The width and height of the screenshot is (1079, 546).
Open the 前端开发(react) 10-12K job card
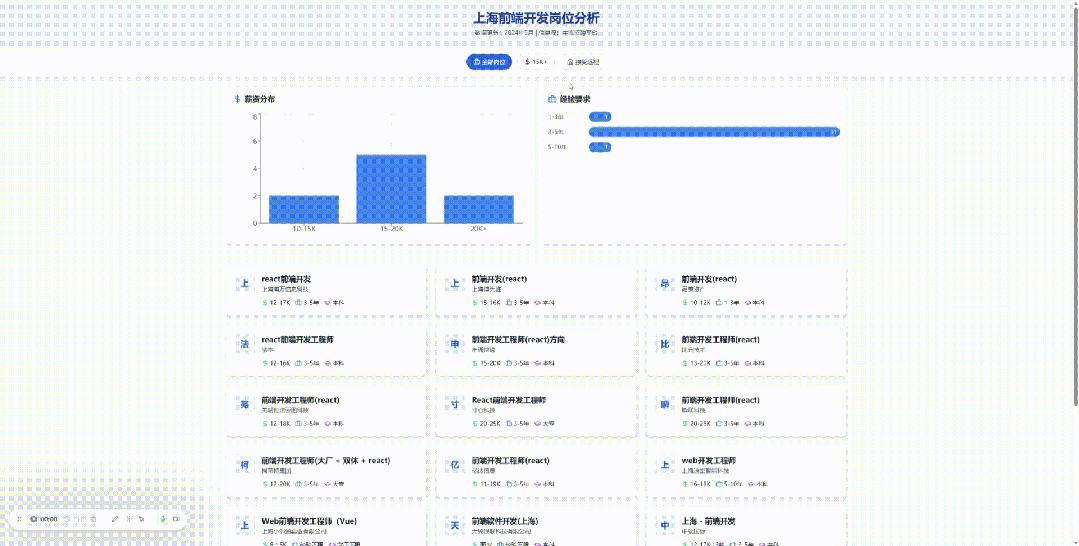pyautogui.click(x=746, y=291)
